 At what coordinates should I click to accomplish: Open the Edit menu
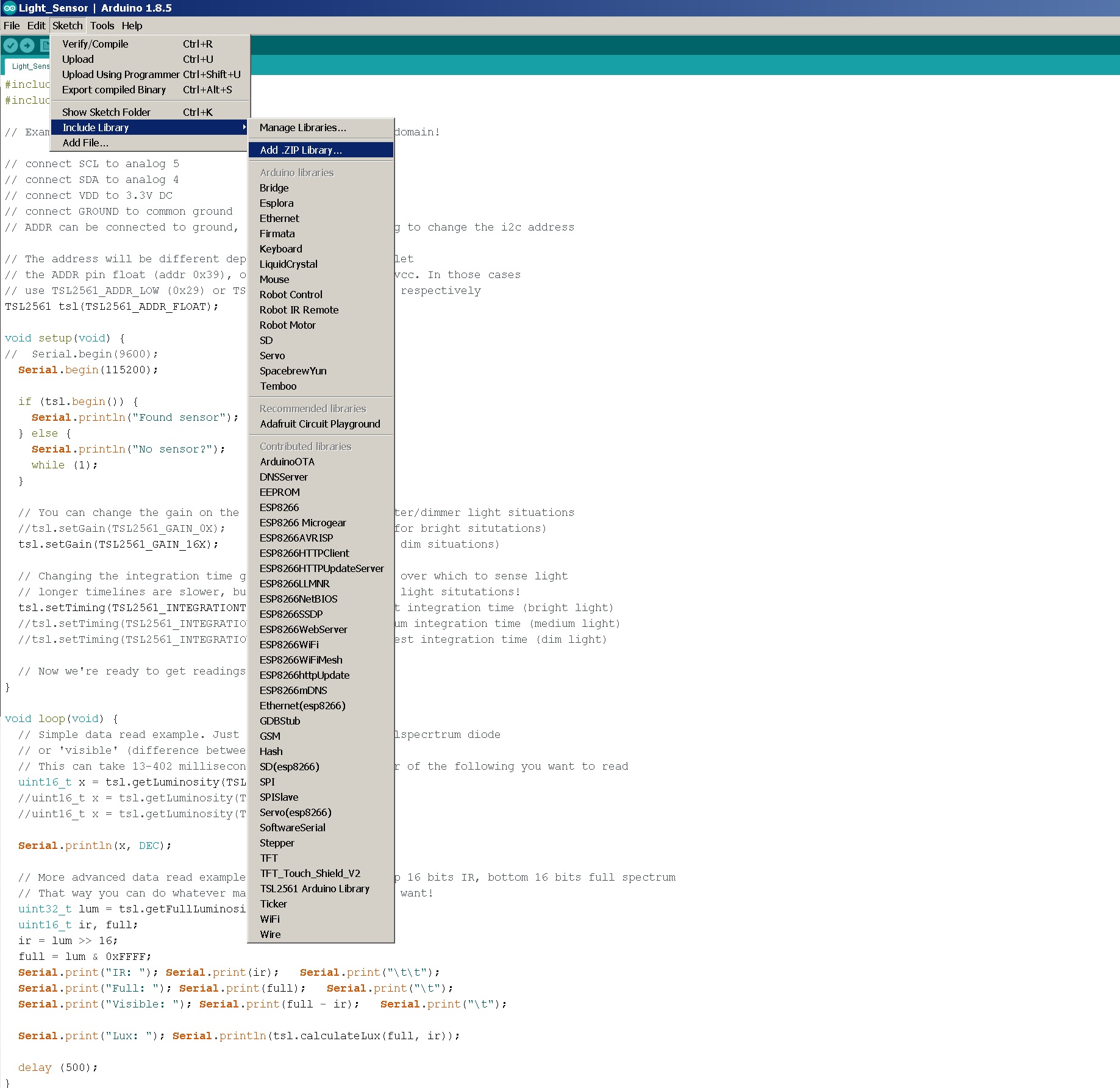[36, 26]
